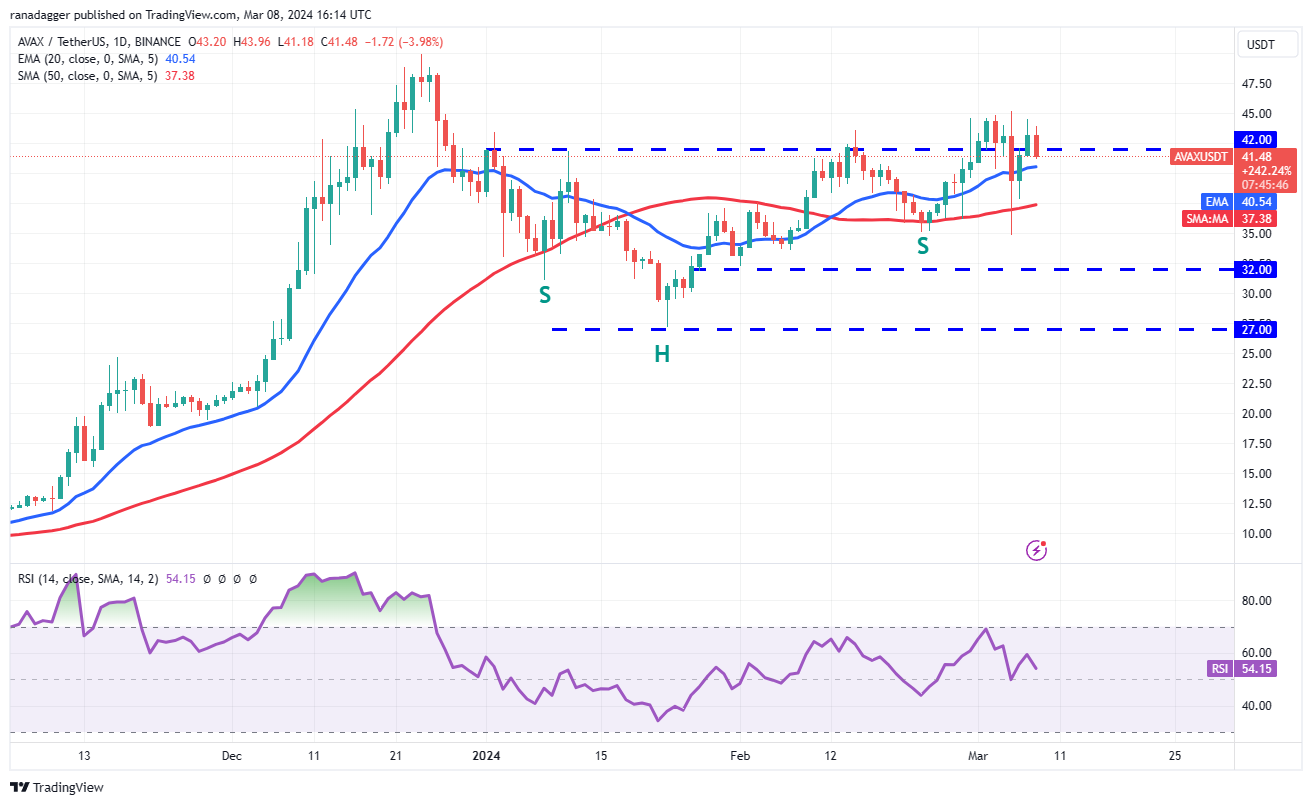Click the purple lightning bolt event icon
This screenshot has width=1312, height=805.
click(1037, 550)
